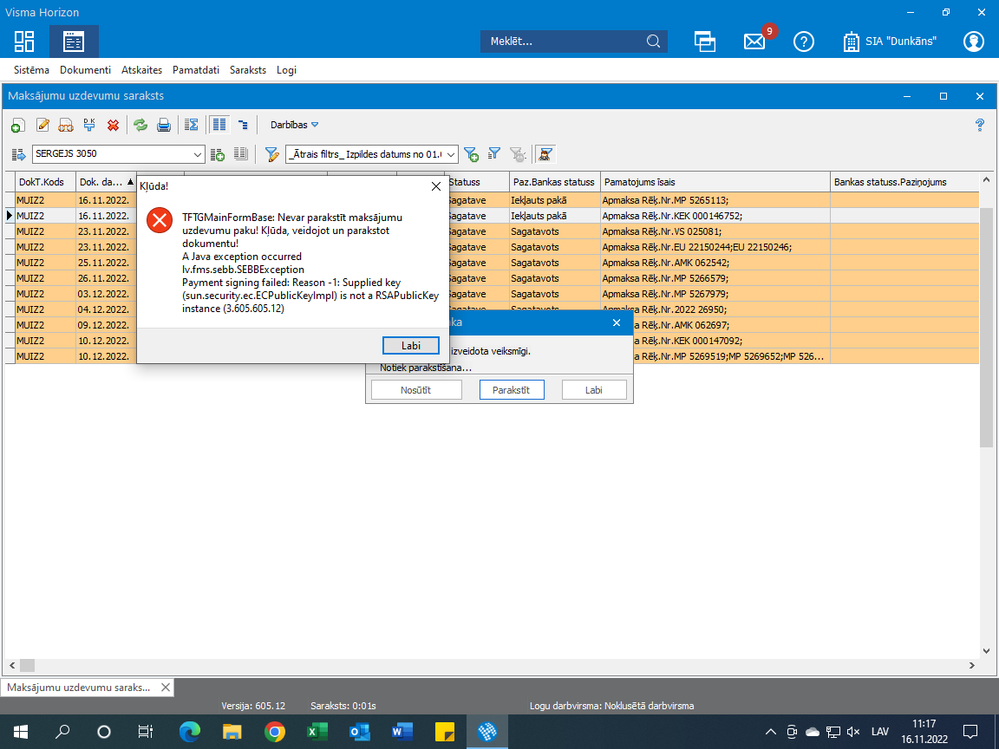Click the edit document pencil icon

point(42,125)
